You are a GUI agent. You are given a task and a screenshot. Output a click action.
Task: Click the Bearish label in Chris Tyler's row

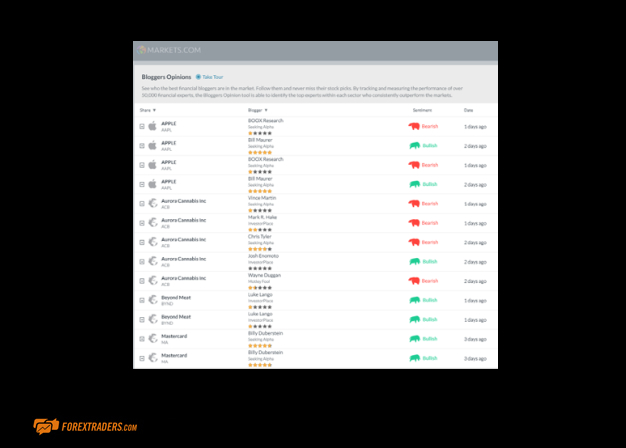click(430, 242)
